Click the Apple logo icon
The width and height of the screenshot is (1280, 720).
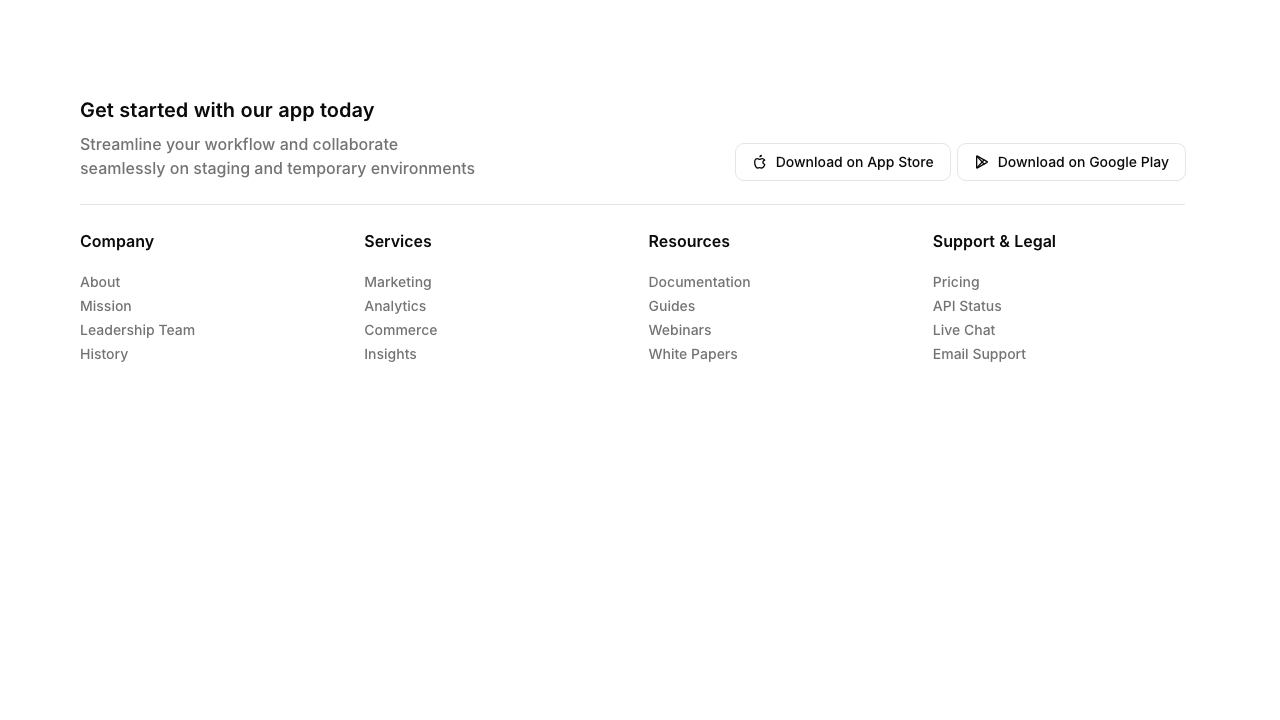760,162
